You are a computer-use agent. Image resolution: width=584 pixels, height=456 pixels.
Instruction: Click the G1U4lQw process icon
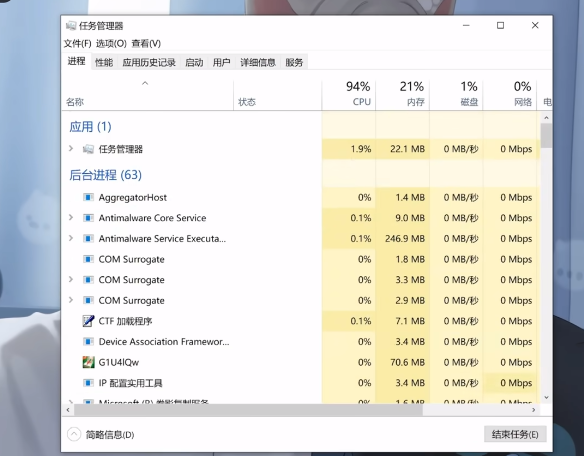88,362
